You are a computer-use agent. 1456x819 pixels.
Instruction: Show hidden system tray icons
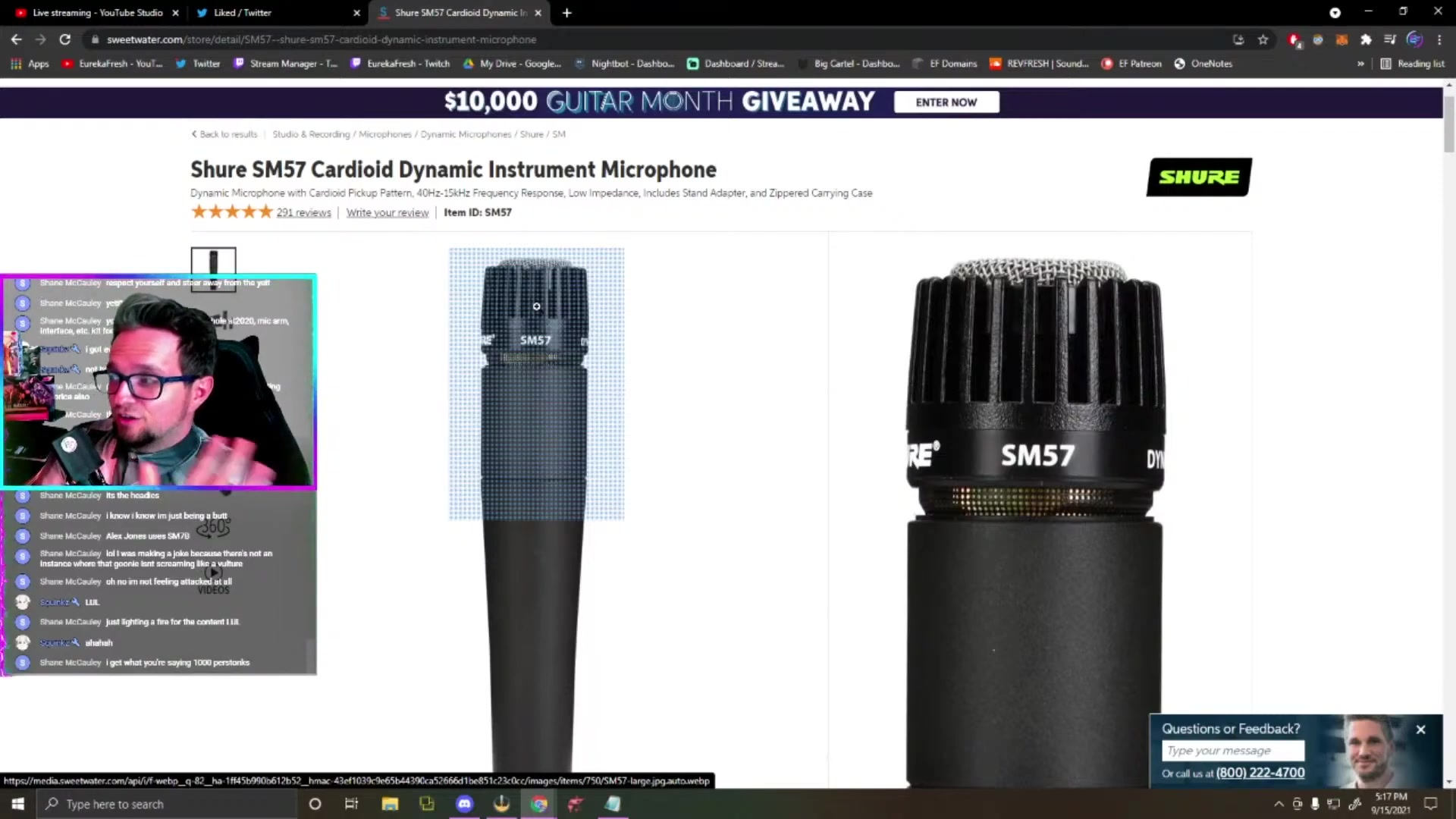click(x=1279, y=804)
